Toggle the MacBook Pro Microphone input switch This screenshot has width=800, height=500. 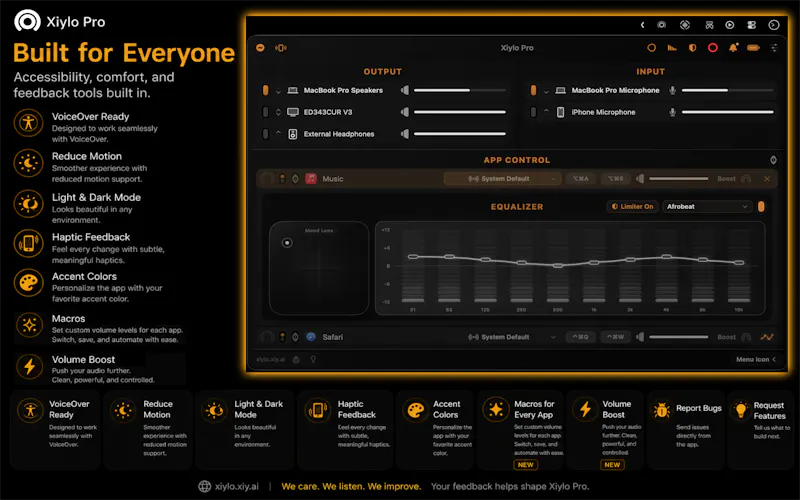(533, 90)
